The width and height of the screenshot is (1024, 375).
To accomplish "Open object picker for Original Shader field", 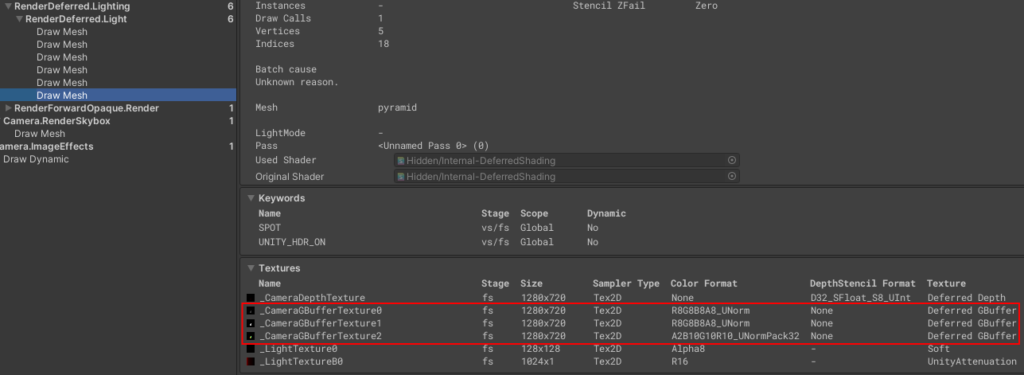I will (731, 176).
